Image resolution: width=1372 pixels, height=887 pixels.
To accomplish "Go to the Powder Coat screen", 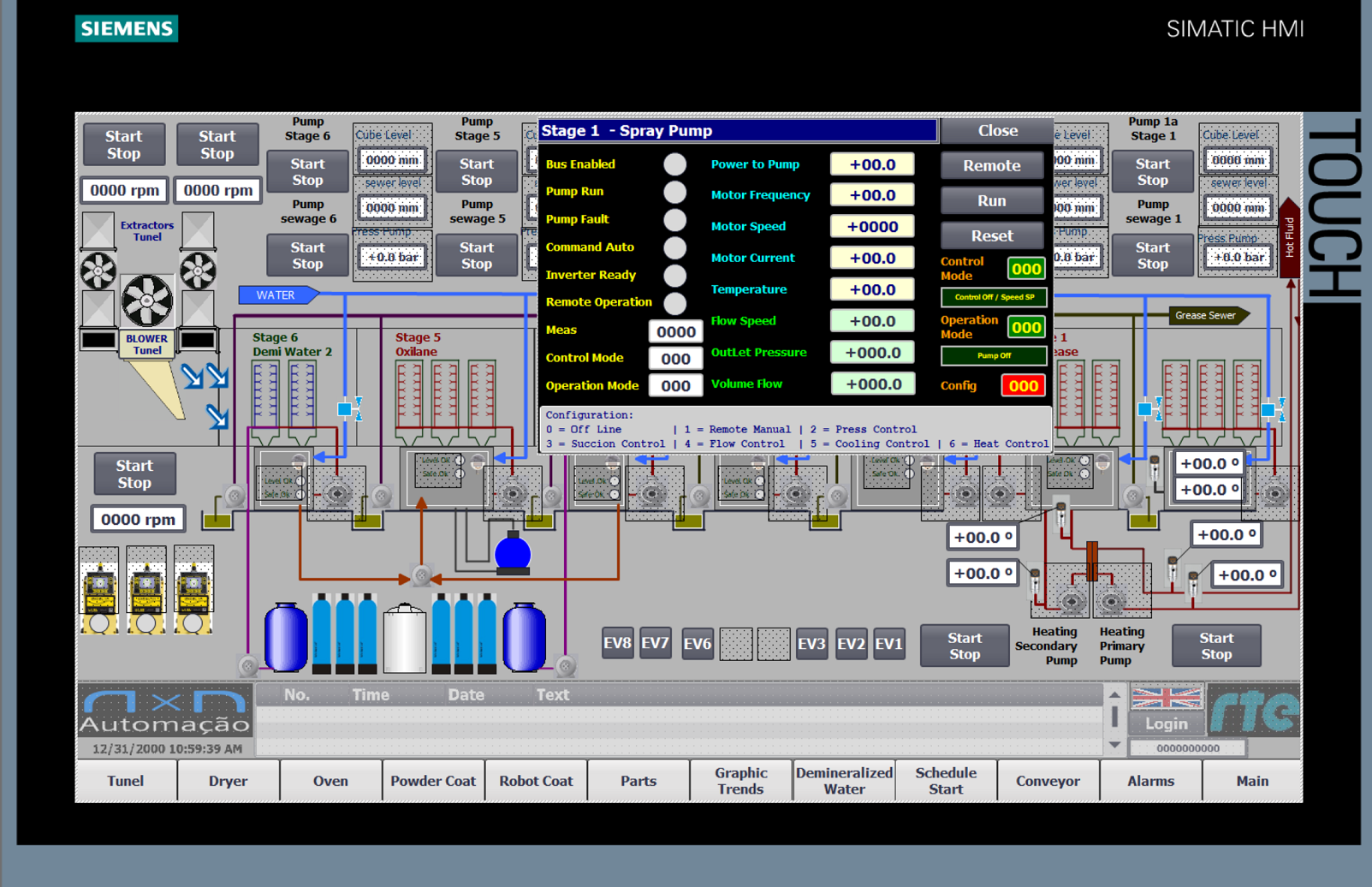I will pos(433,781).
